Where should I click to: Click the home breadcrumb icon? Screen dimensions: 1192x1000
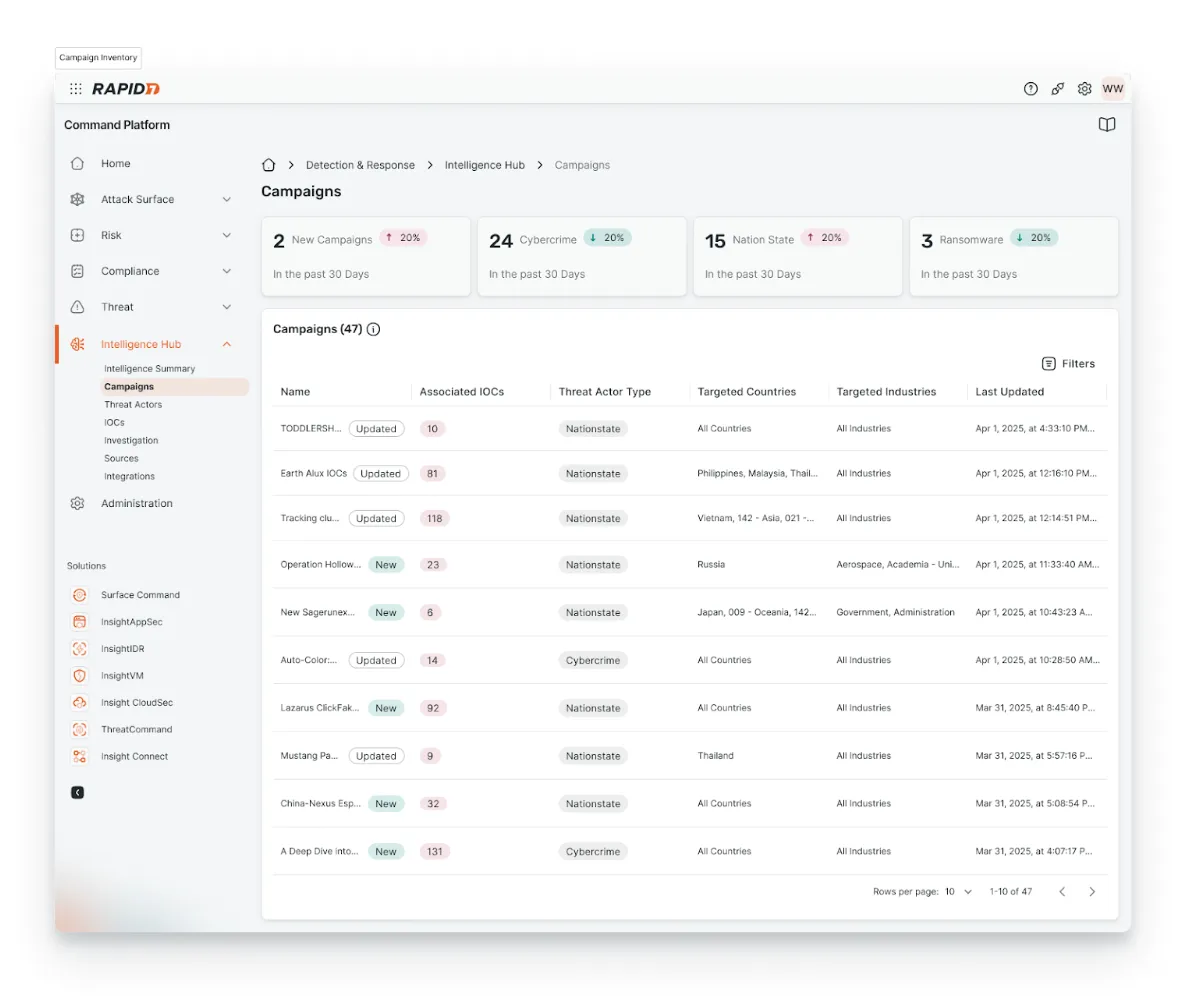(268, 165)
